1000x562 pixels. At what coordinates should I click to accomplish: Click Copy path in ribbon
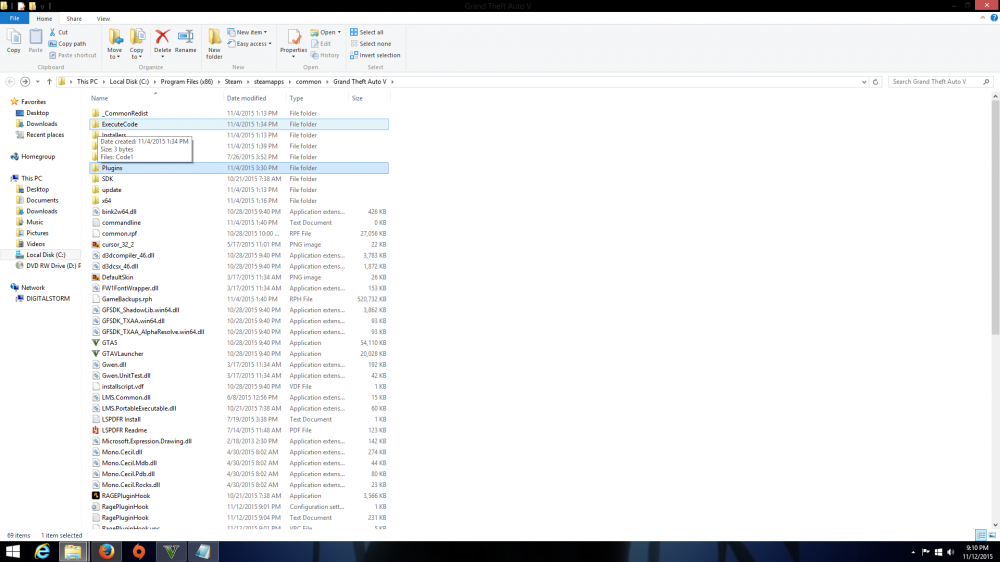pyautogui.click(x=67, y=43)
